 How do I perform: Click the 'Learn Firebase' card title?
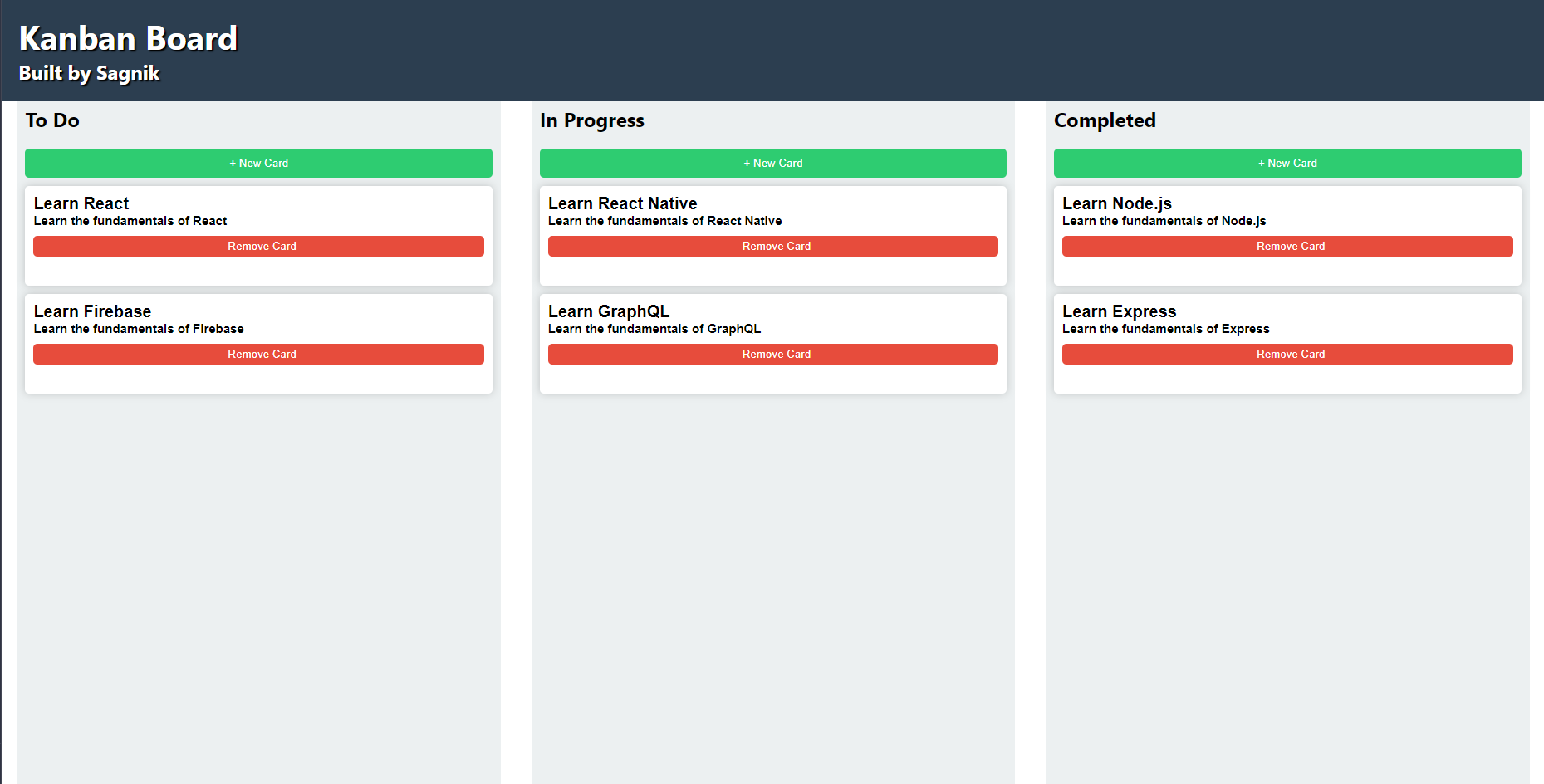click(x=92, y=311)
